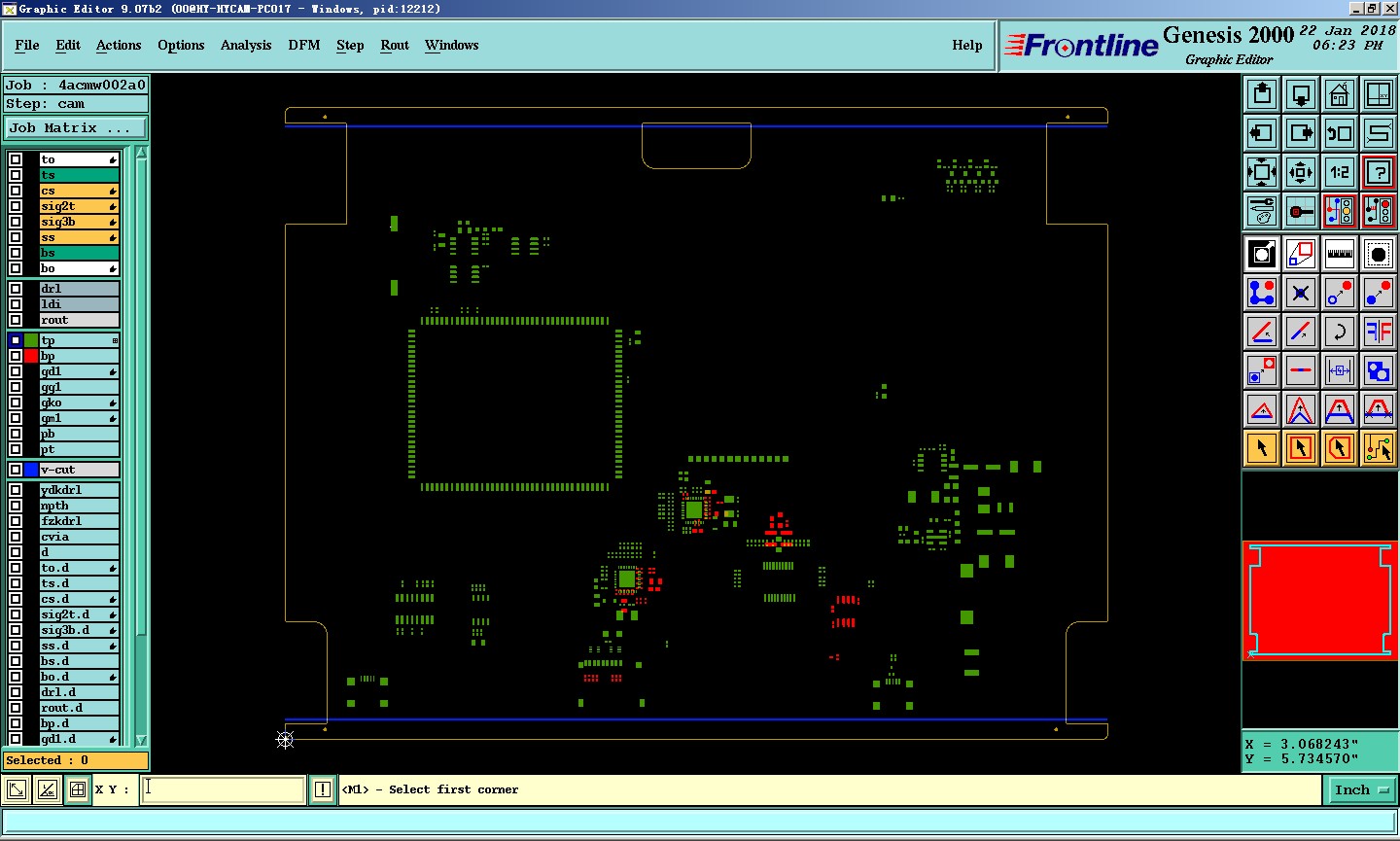The width and height of the screenshot is (1400, 841).
Task: Open the DFM menu
Action: click(x=304, y=45)
